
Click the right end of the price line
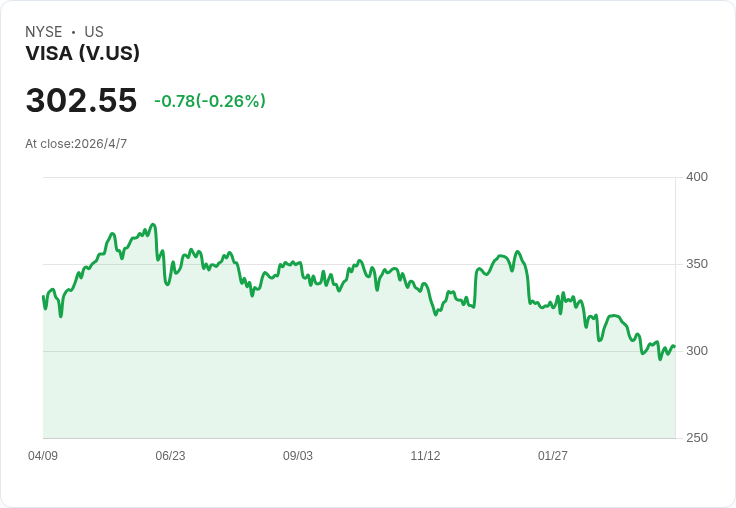[x=675, y=347]
